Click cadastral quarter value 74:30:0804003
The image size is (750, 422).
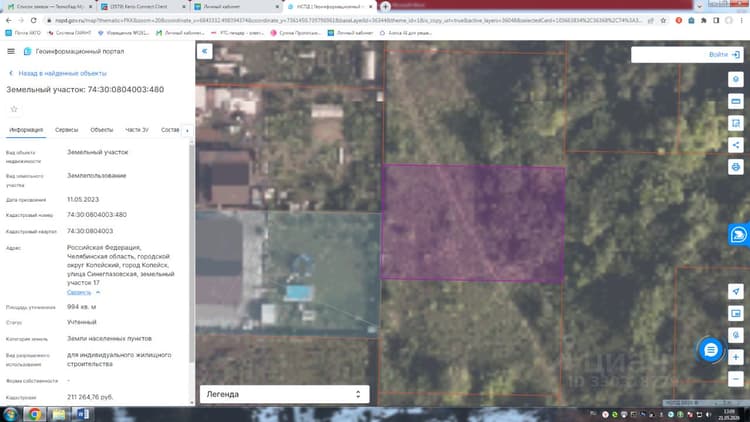90,231
